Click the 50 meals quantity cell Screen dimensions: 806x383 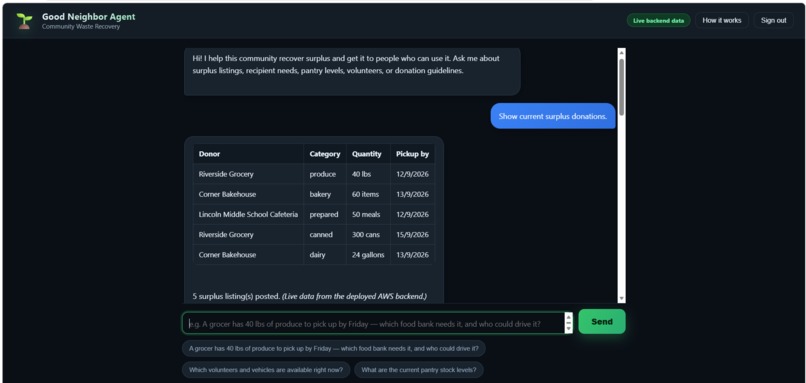click(x=368, y=214)
